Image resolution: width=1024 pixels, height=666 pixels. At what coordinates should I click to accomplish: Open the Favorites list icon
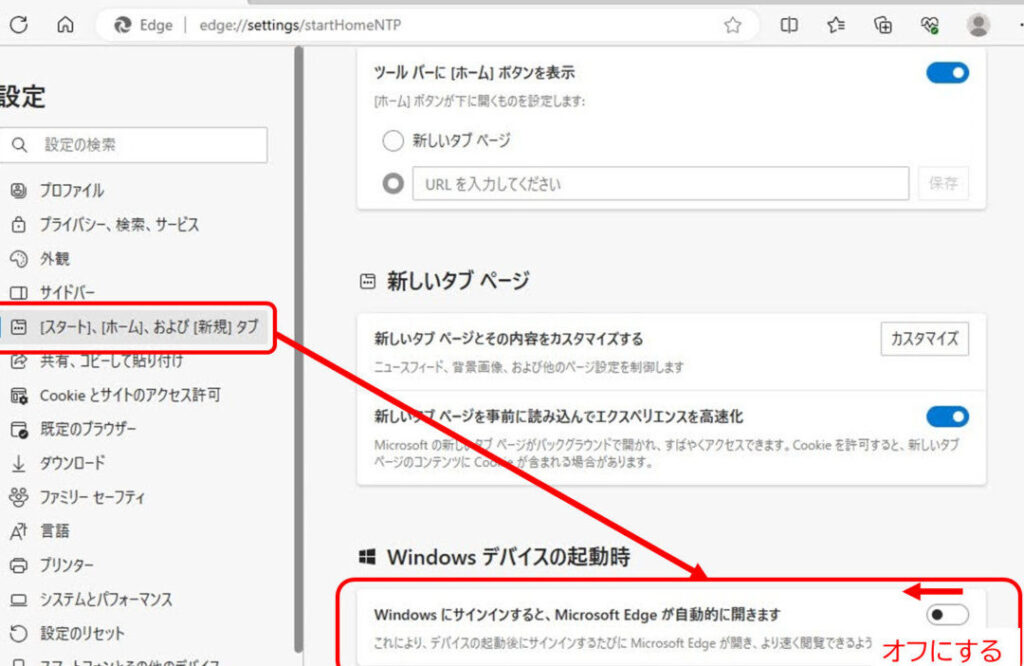tap(836, 26)
